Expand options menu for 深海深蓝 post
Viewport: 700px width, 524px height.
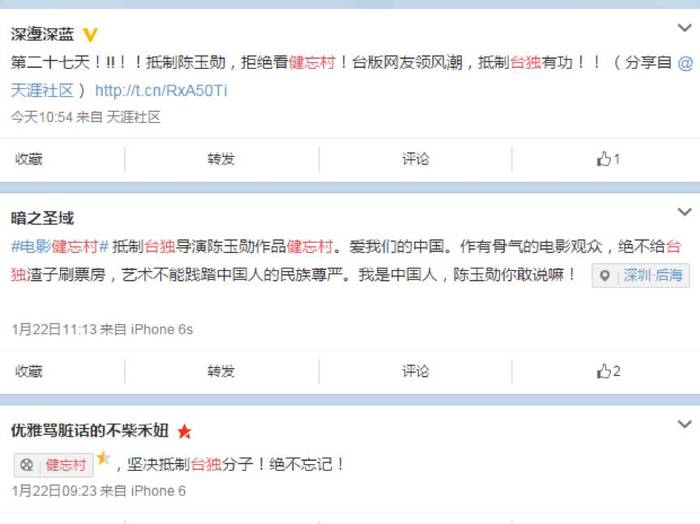pos(684,28)
